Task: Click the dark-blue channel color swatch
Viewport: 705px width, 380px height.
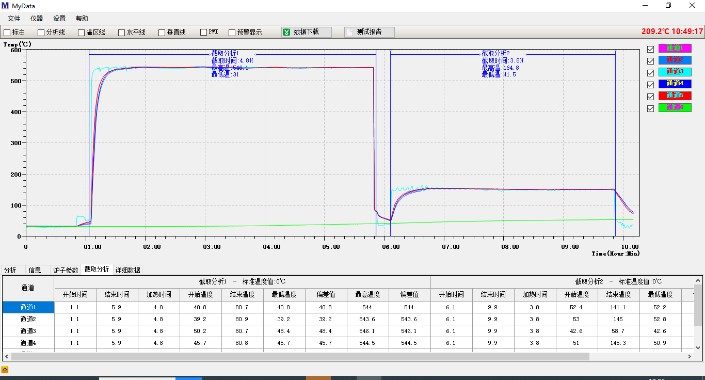Action: (675, 84)
